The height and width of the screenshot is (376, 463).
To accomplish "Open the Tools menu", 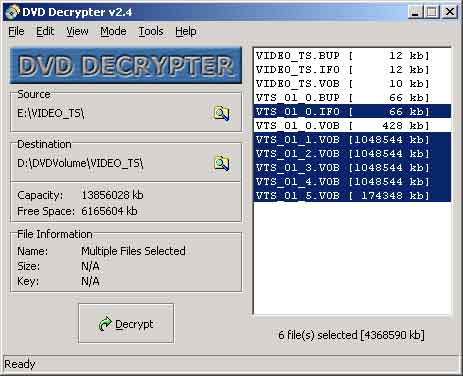I will pos(151,31).
